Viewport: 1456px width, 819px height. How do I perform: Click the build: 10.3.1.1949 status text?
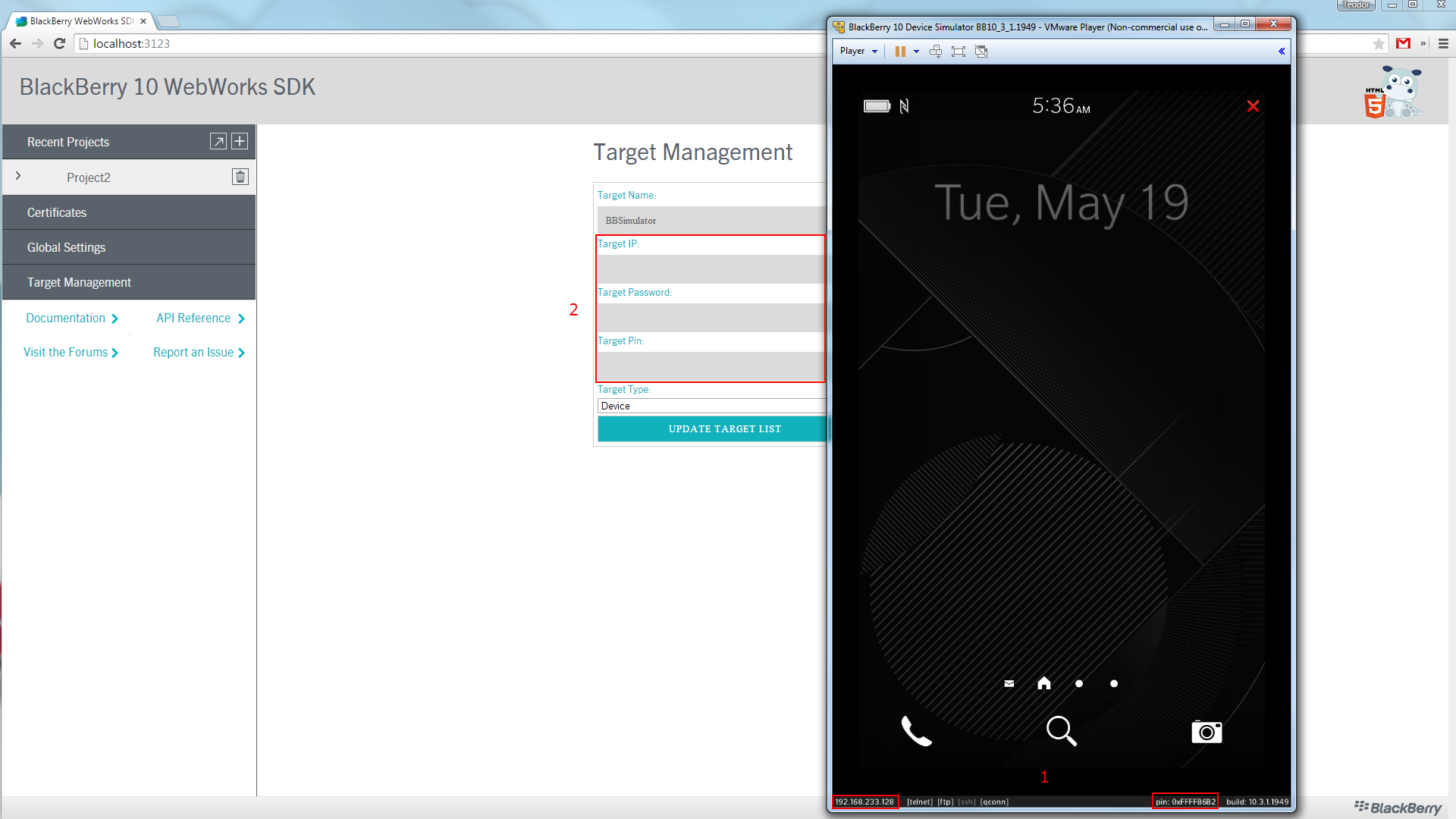(1257, 802)
